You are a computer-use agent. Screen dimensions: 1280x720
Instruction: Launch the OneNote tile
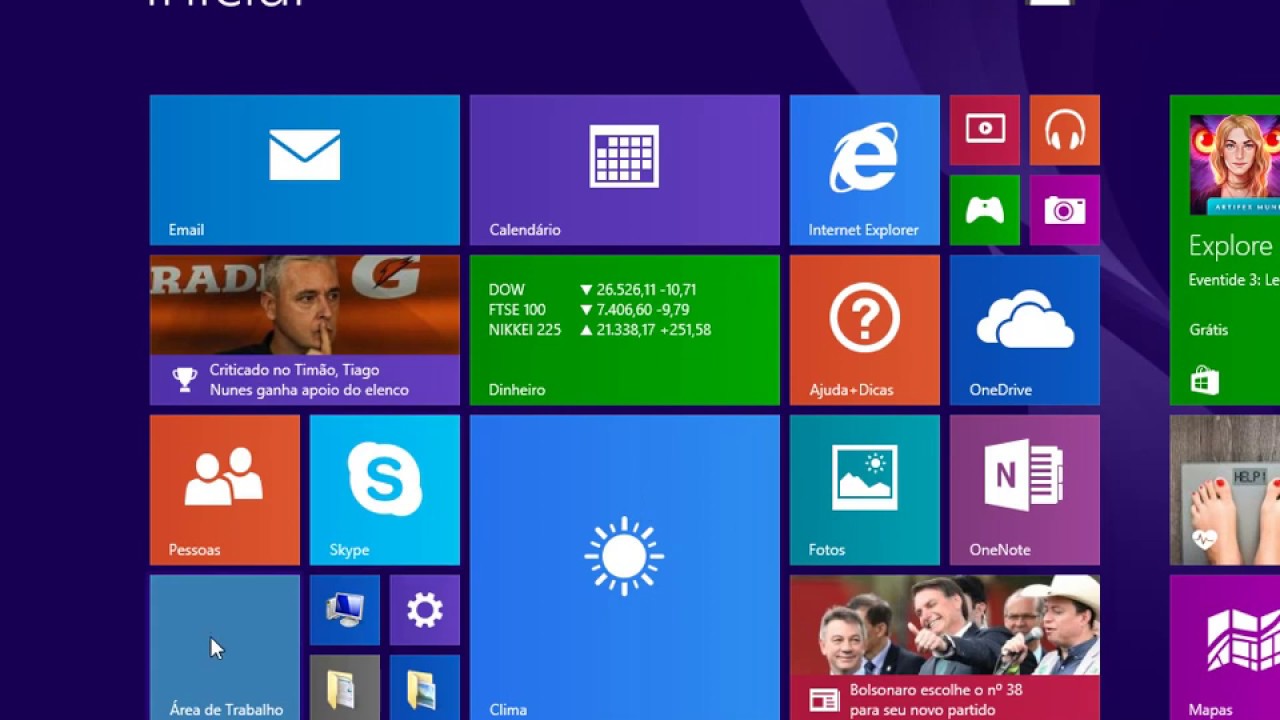1025,490
